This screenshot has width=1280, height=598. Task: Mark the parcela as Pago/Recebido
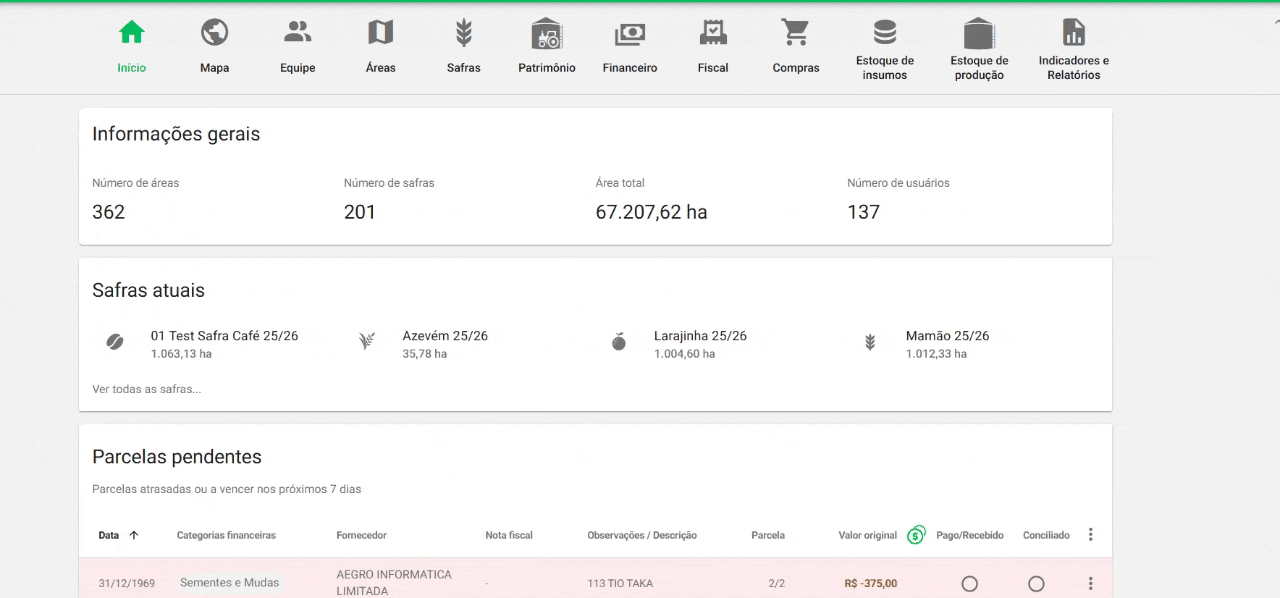tap(969, 583)
